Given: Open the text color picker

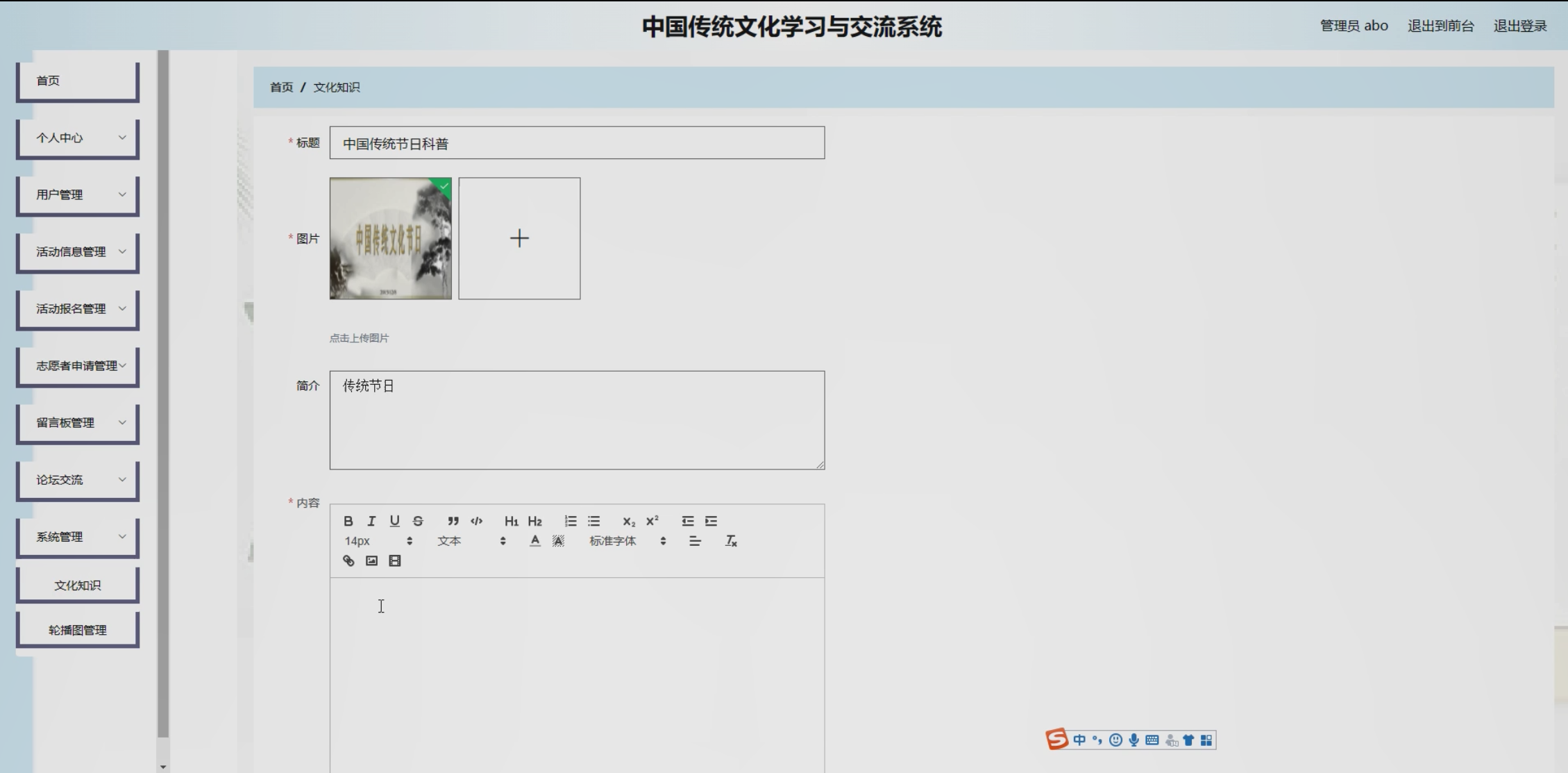Looking at the screenshot, I should (534, 541).
